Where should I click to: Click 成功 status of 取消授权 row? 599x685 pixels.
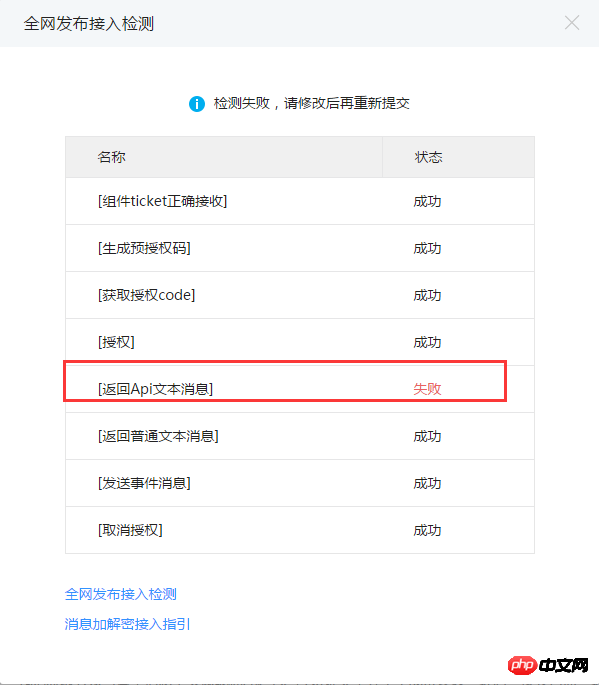pos(427,530)
